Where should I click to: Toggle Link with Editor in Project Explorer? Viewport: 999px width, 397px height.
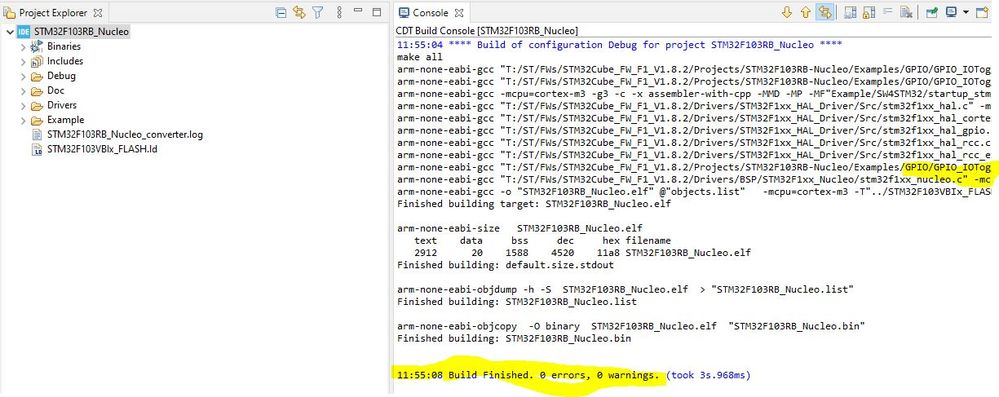[x=299, y=12]
